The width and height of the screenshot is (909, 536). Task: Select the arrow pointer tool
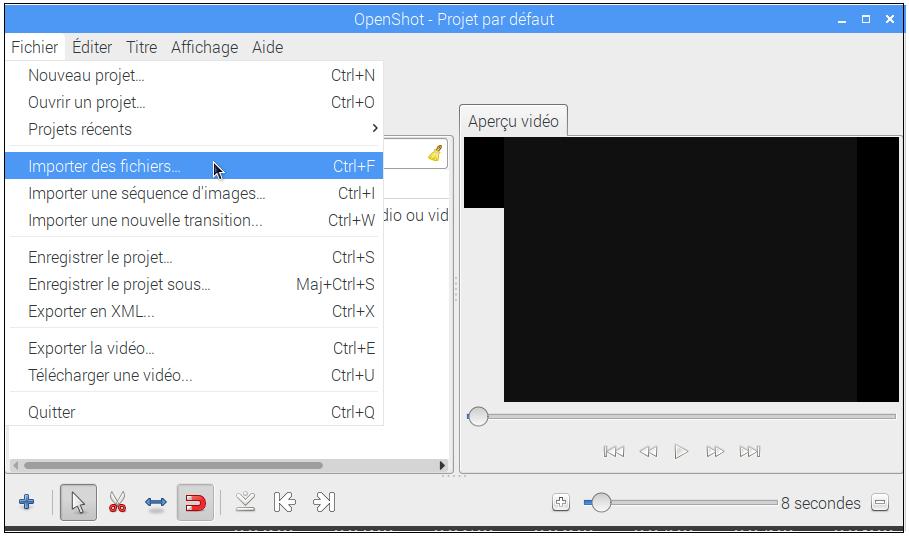[78, 502]
